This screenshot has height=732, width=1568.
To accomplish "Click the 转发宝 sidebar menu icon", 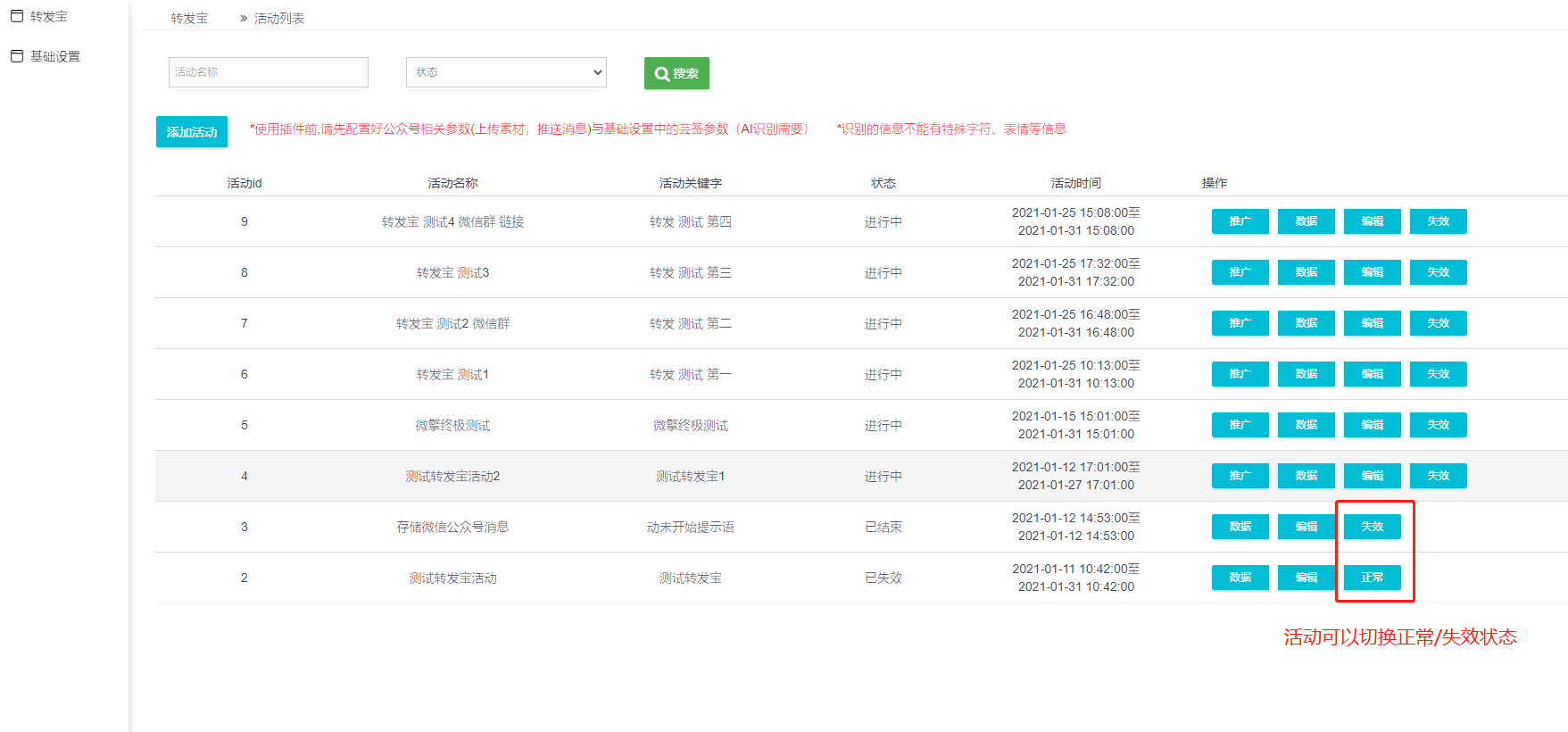I will point(17,16).
